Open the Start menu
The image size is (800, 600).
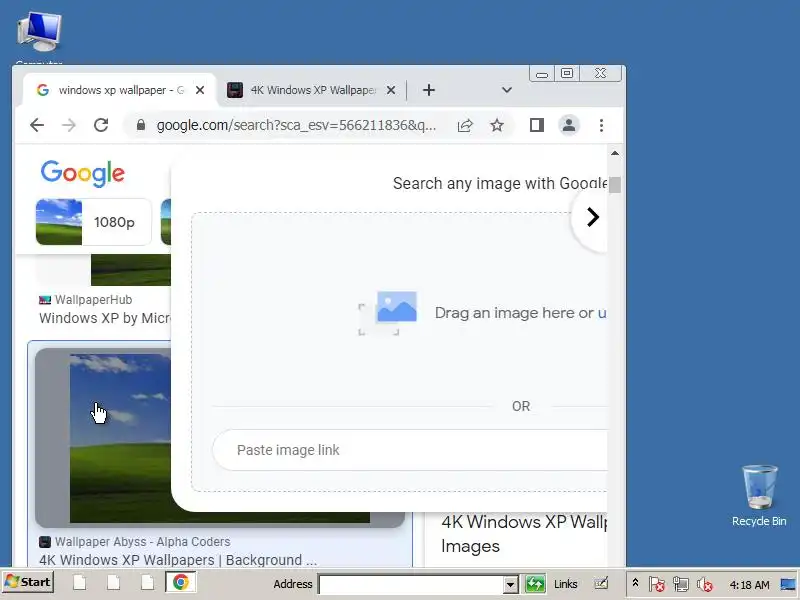pyautogui.click(x=28, y=582)
